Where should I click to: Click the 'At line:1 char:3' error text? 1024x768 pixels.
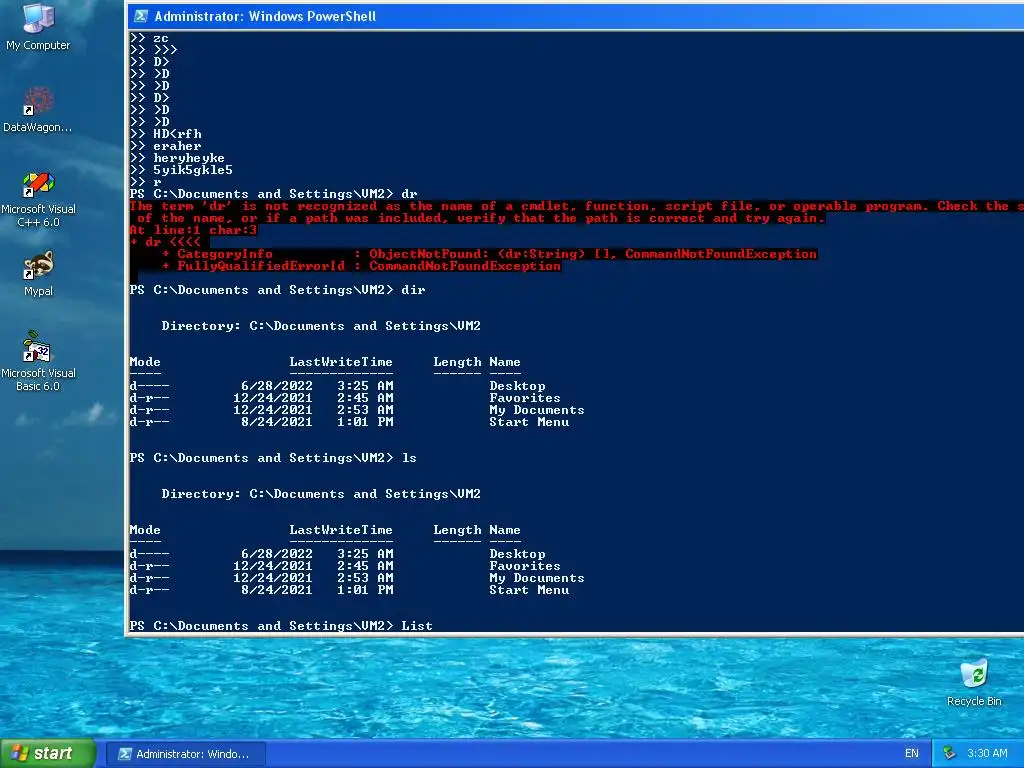pos(193,230)
